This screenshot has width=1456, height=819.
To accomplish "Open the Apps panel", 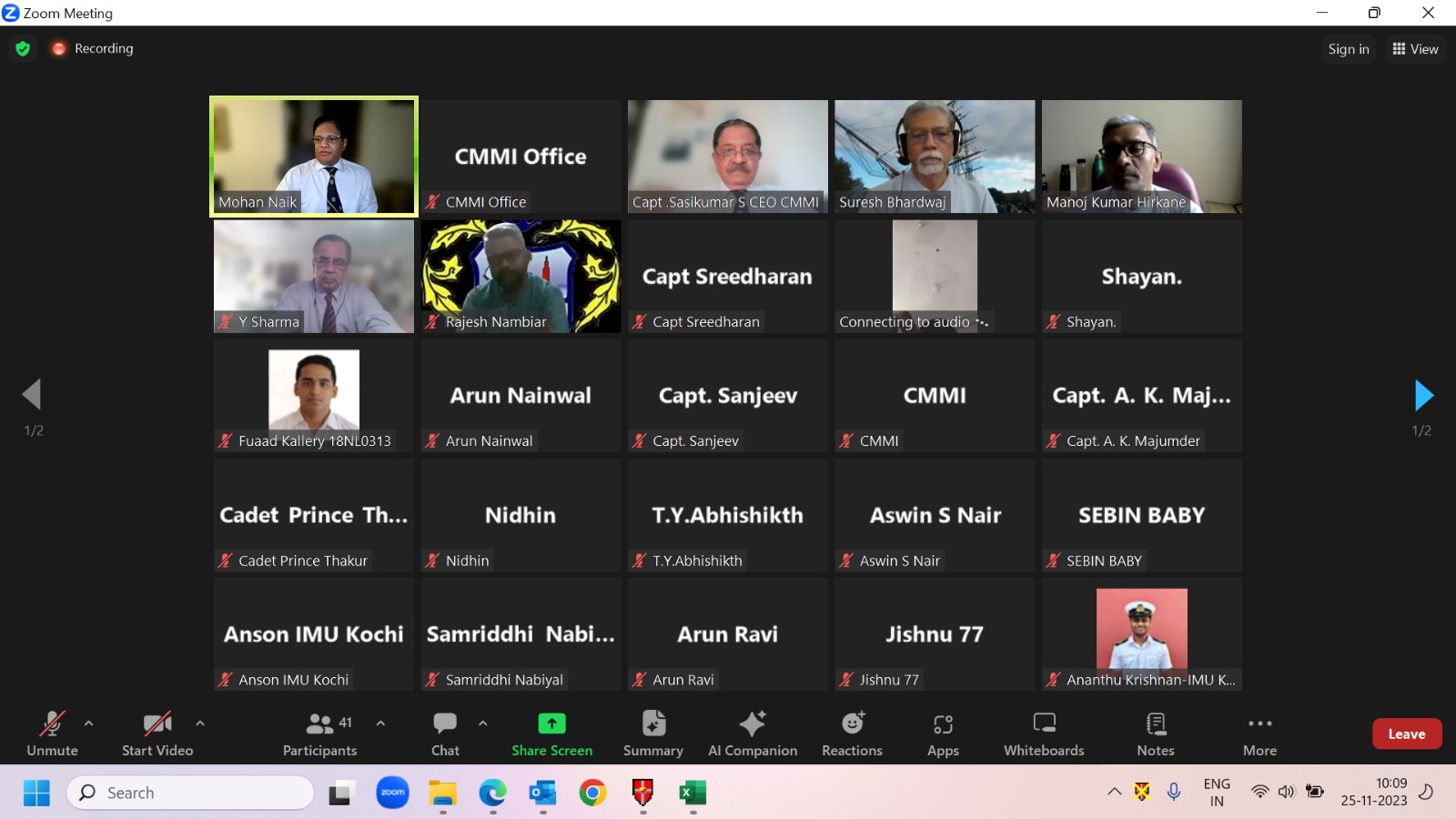I will [x=943, y=733].
